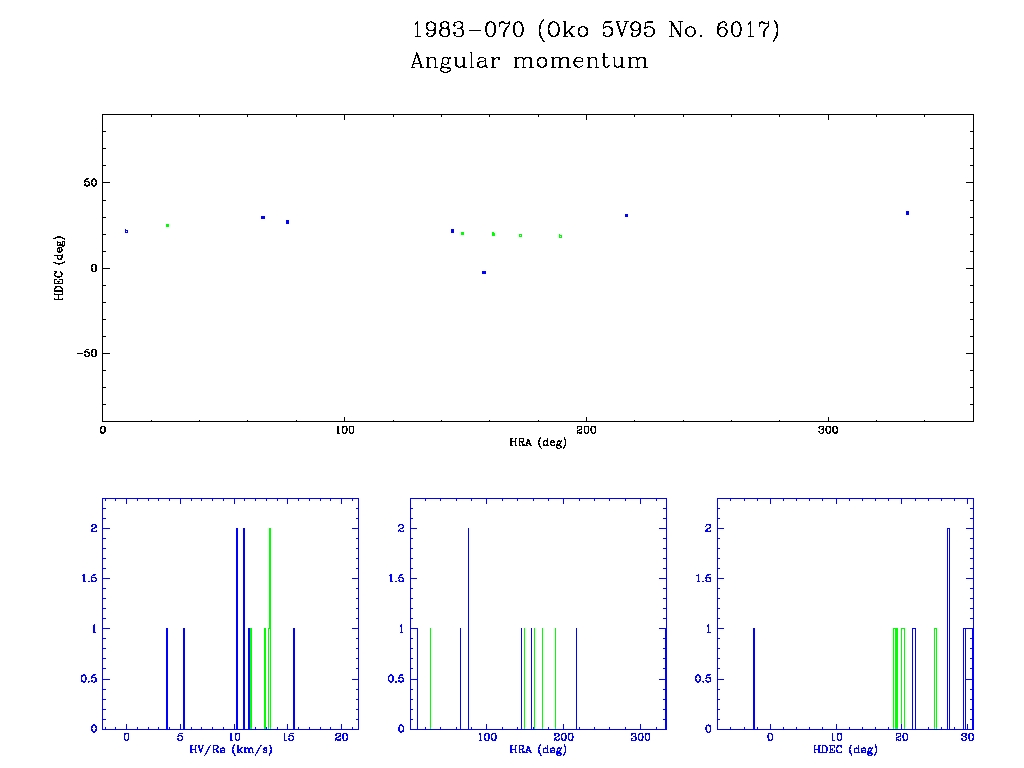This screenshot has width=1024, height=768.
Task: Click the "300" x-axis tick label of the top scatter plot
Action: (x=828, y=430)
